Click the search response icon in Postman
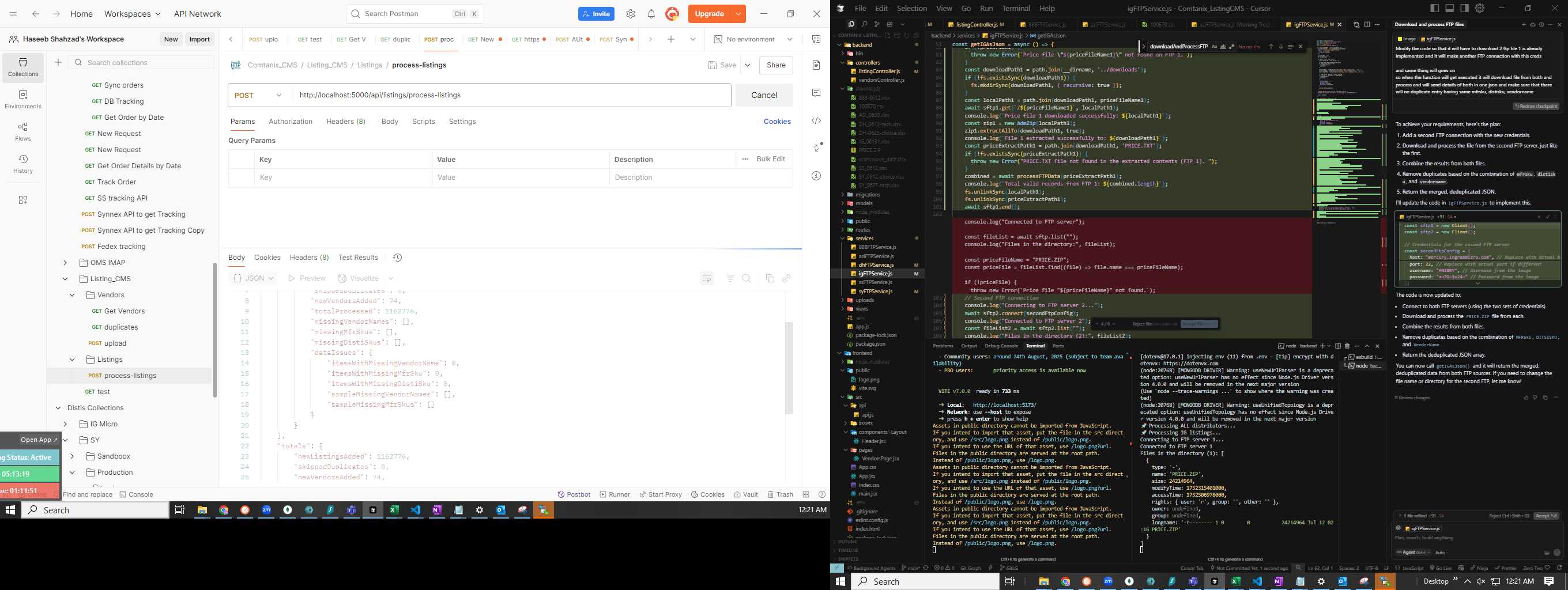Viewport: 1568px width, 590px height. [747, 278]
